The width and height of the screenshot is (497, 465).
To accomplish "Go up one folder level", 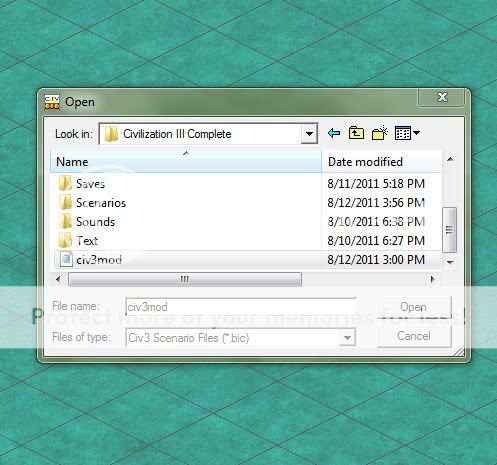I will 356,133.
